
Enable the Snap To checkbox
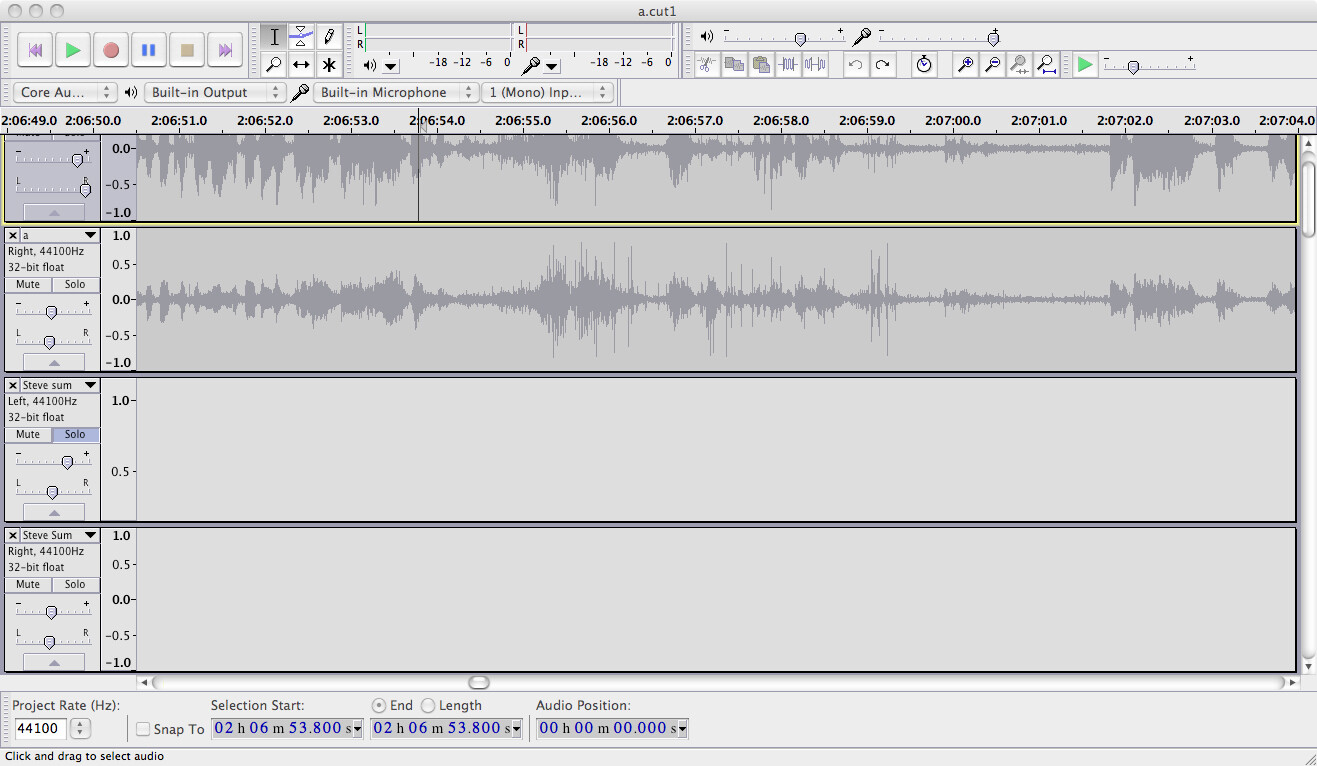143,729
